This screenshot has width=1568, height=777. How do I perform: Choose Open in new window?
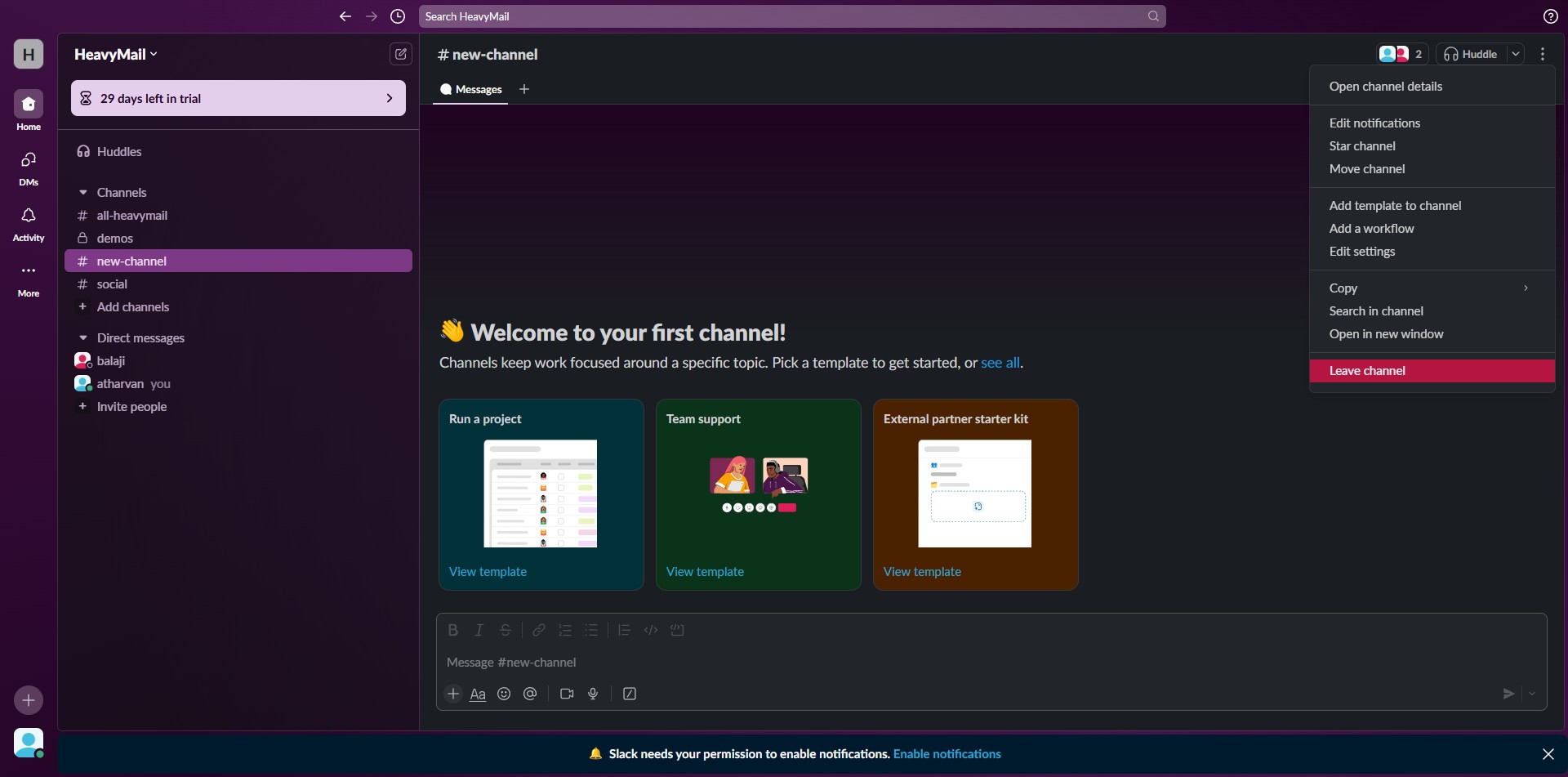(x=1432, y=334)
